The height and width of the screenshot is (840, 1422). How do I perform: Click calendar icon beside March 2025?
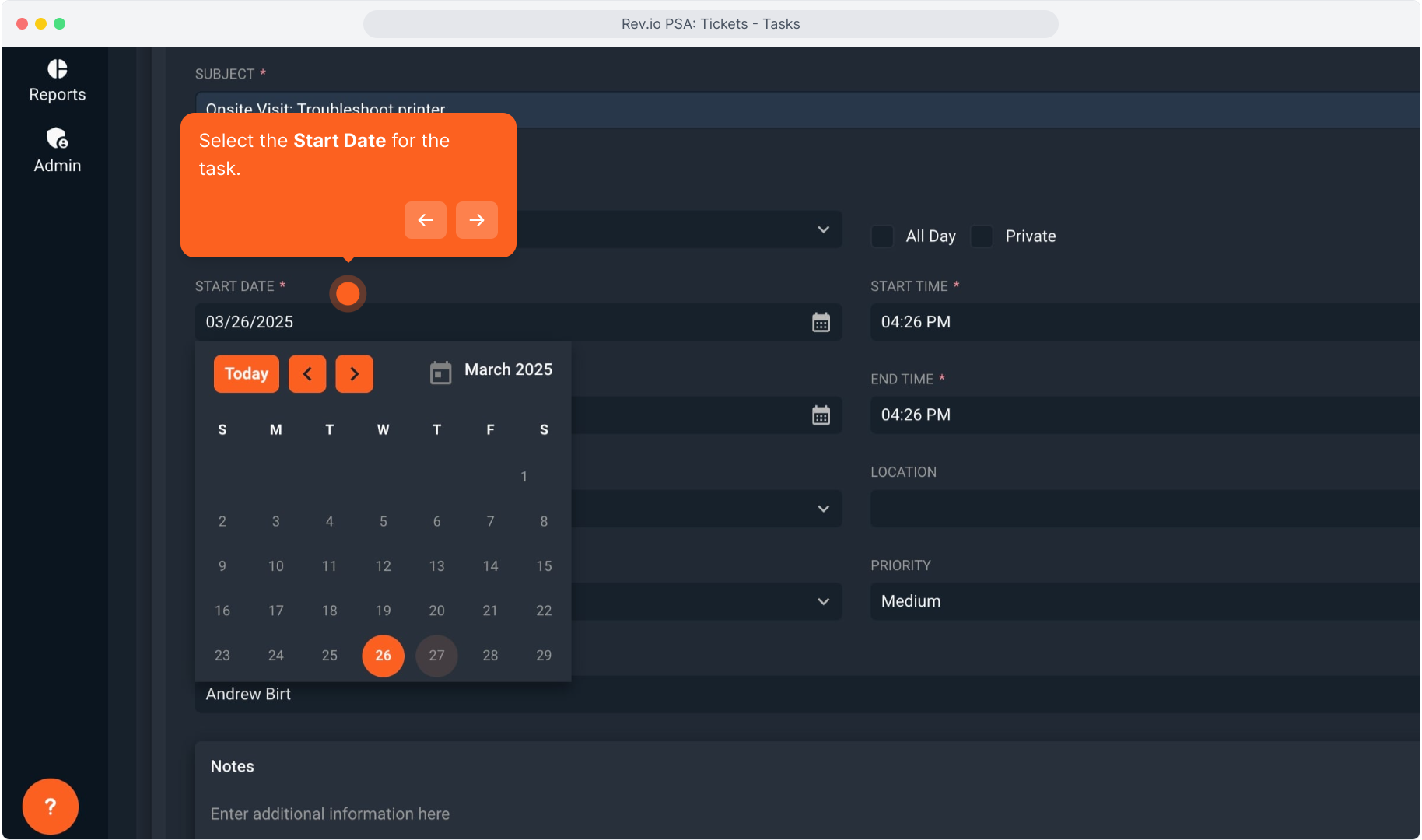coord(440,373)
